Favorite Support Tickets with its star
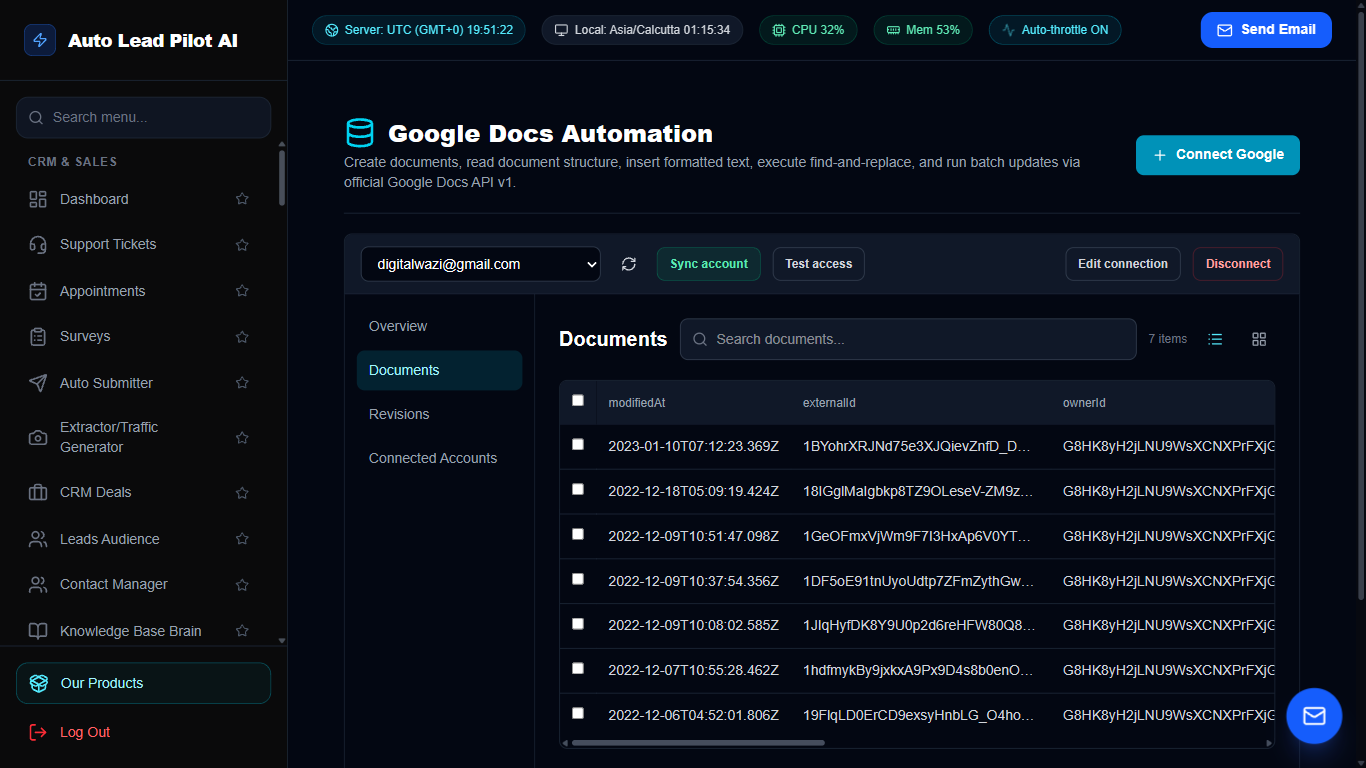Viewport: 1366px width, 768px height. [242, 244]
